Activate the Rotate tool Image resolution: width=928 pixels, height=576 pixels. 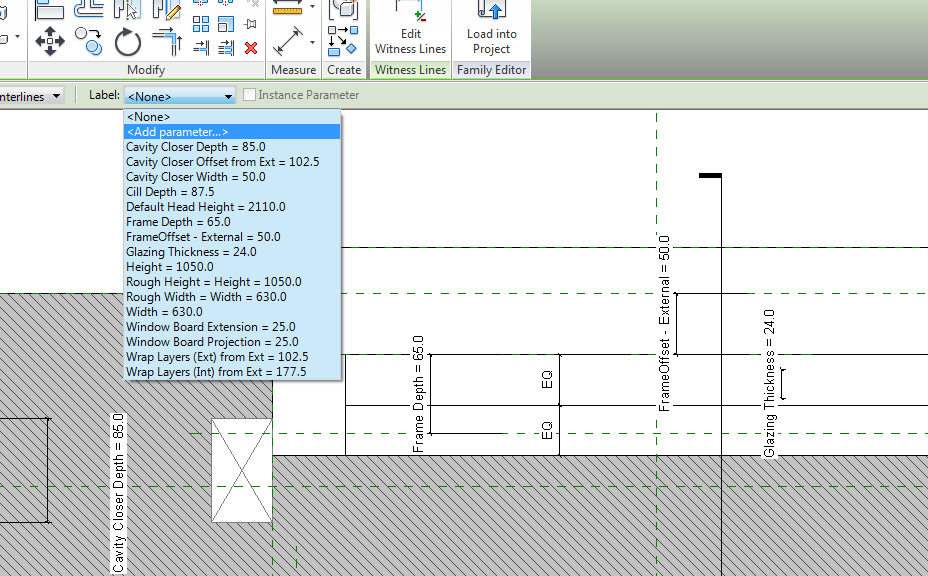coord(126,42)
